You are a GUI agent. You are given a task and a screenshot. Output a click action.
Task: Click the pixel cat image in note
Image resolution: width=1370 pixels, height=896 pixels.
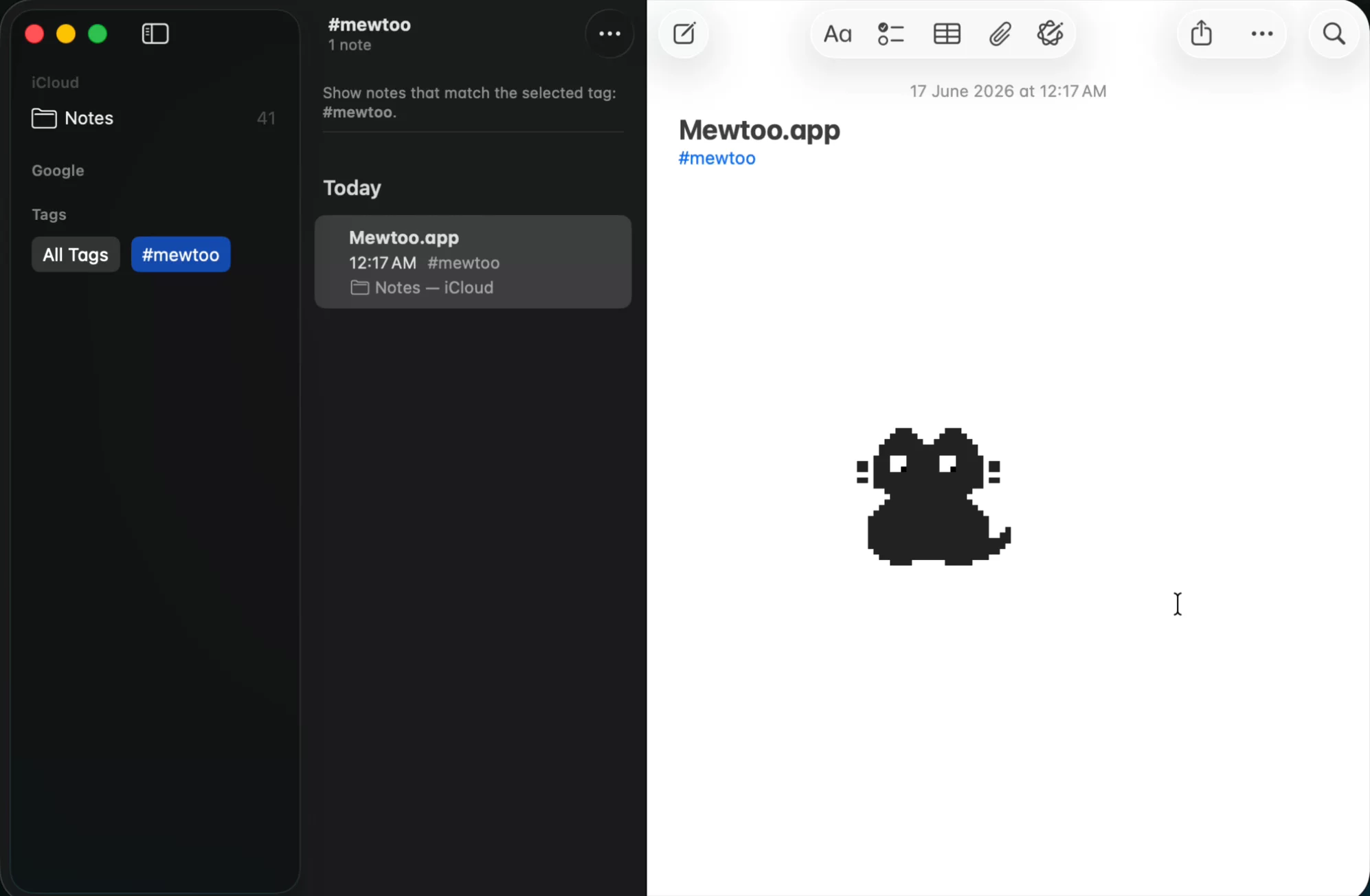933,496
